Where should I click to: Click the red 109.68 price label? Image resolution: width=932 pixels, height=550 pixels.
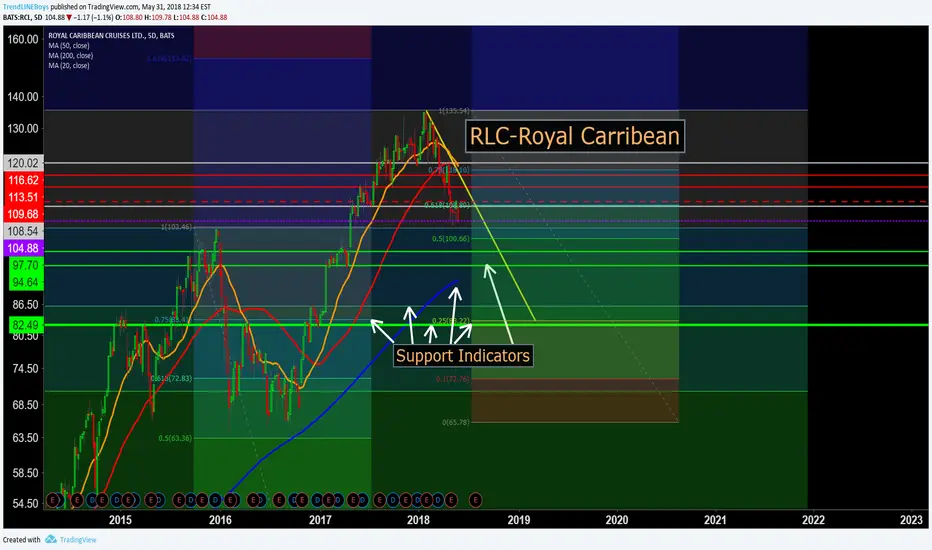point(23,214)
